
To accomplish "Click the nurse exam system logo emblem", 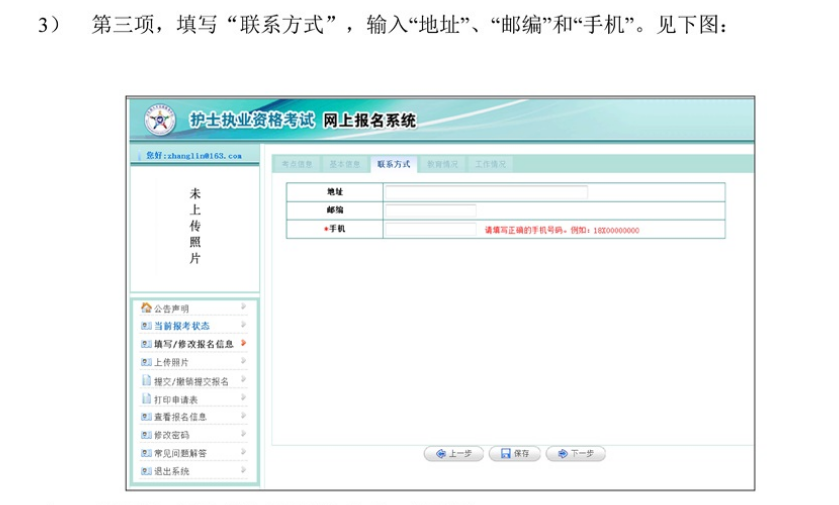I will click(x=159, y=120).
